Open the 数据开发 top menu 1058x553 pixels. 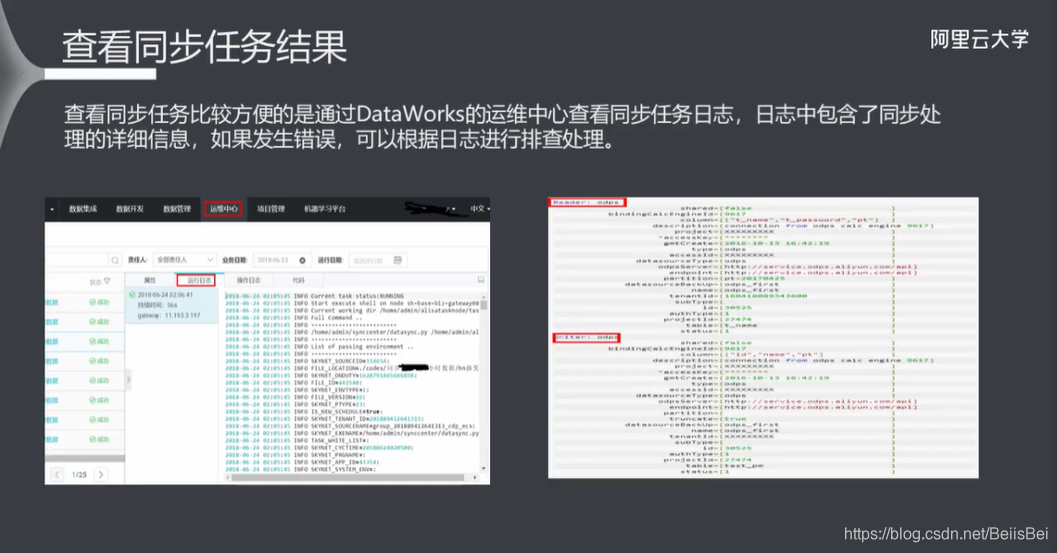click(x=130, y=209)
